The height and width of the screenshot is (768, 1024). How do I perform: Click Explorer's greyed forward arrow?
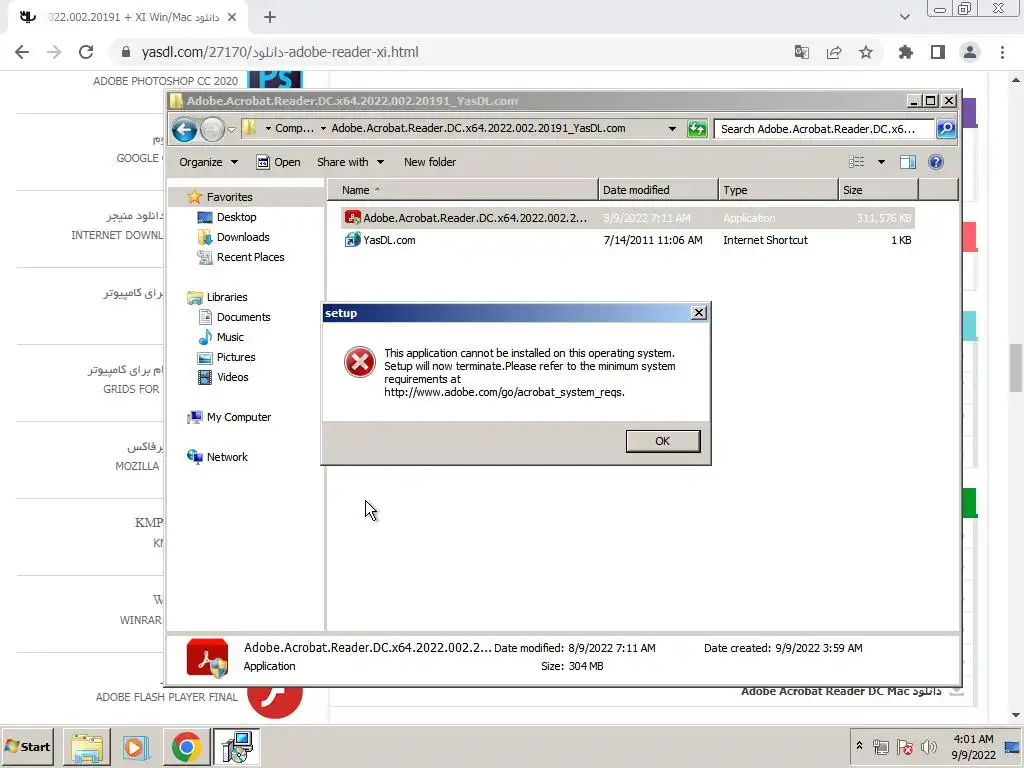212,129
